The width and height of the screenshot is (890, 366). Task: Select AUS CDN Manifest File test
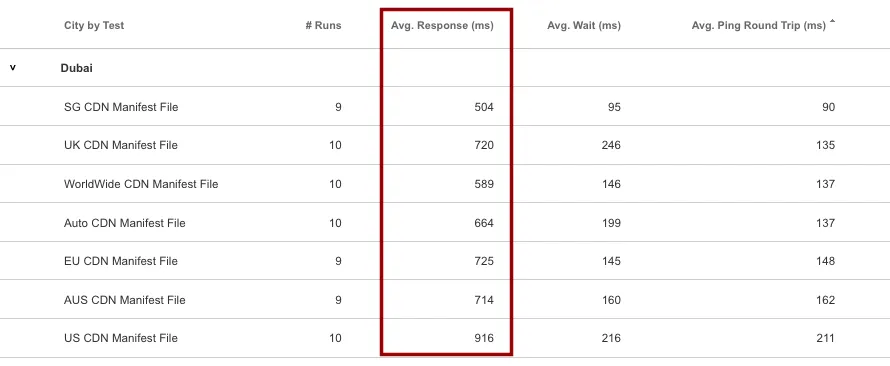tap(125, 300)
